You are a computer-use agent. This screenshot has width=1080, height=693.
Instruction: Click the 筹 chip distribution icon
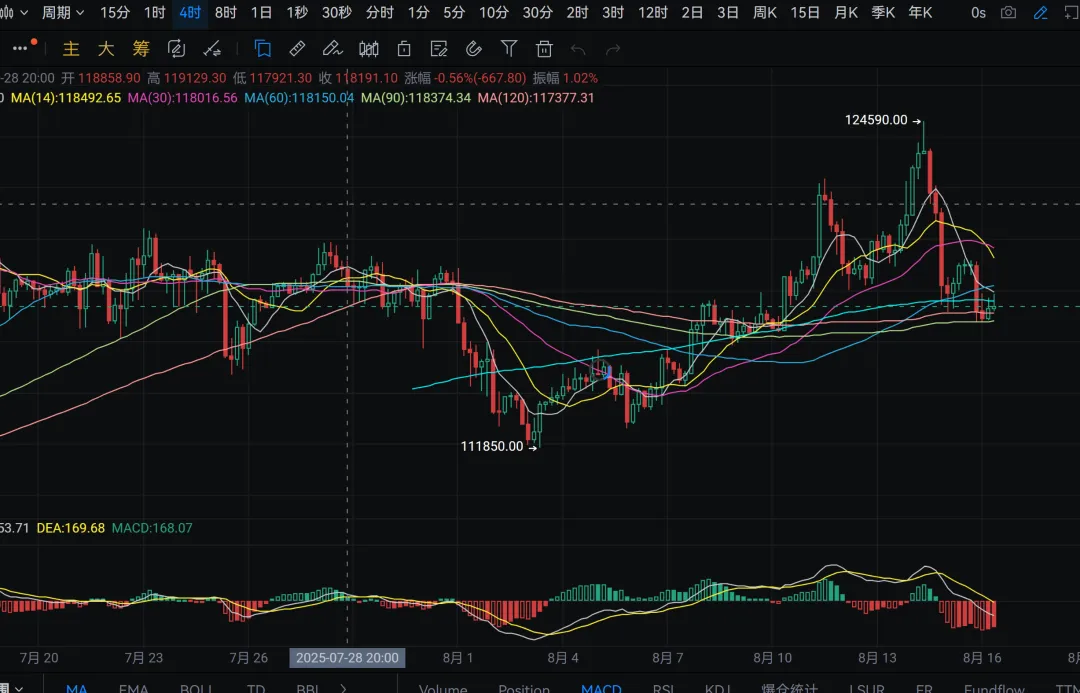tap(141, 48)
